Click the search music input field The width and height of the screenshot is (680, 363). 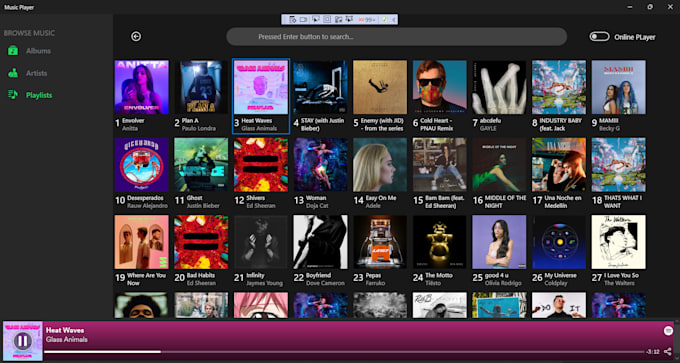point(396,37)
